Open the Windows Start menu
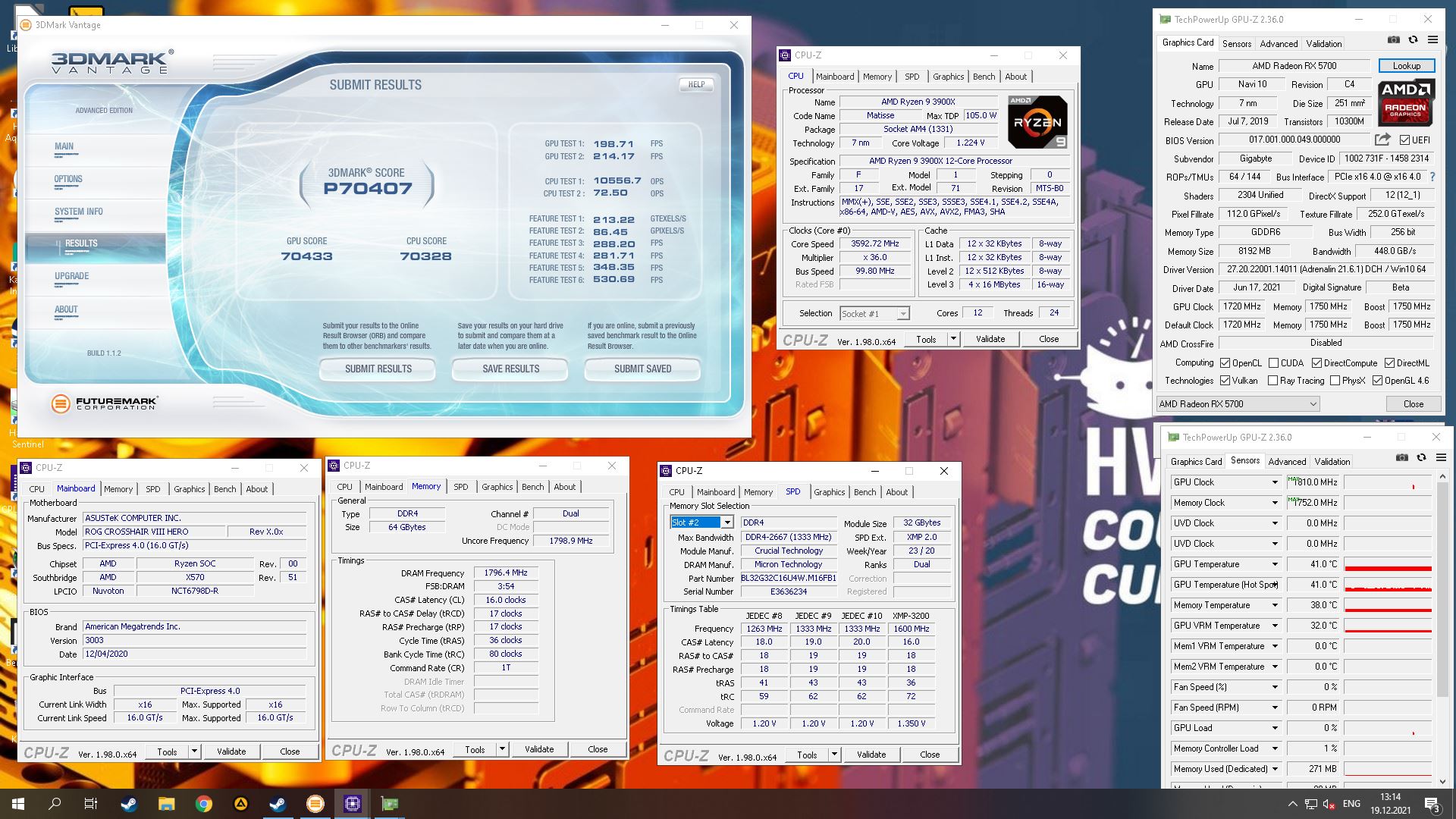This screenshot has height=819, width=1456. point(18,804)
